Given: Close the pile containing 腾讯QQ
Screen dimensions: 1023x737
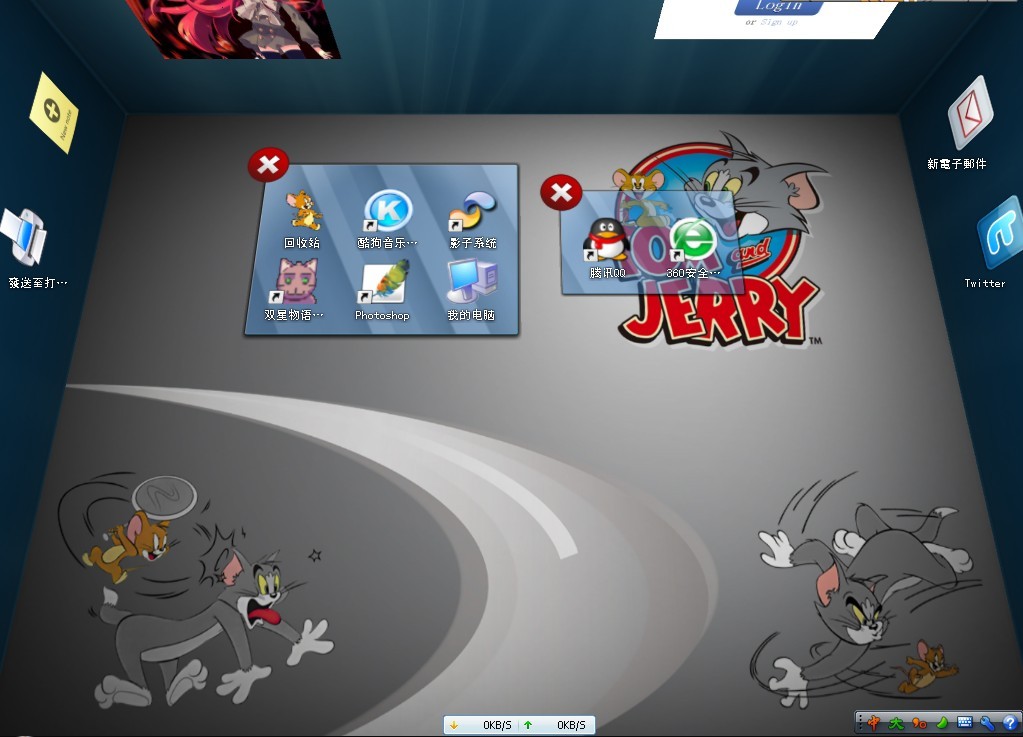Looking at the screenshot, I should (560, 192).
